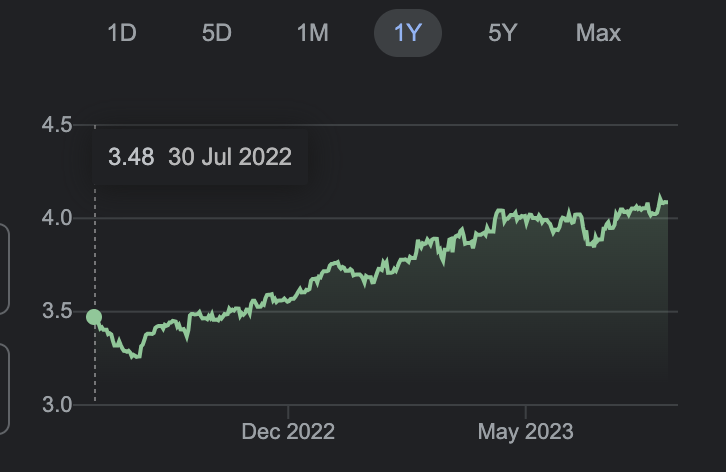This screenshot has width=726, height=472.
Task: Click the 4.0 y-axis label
Action: pos(57,218)
